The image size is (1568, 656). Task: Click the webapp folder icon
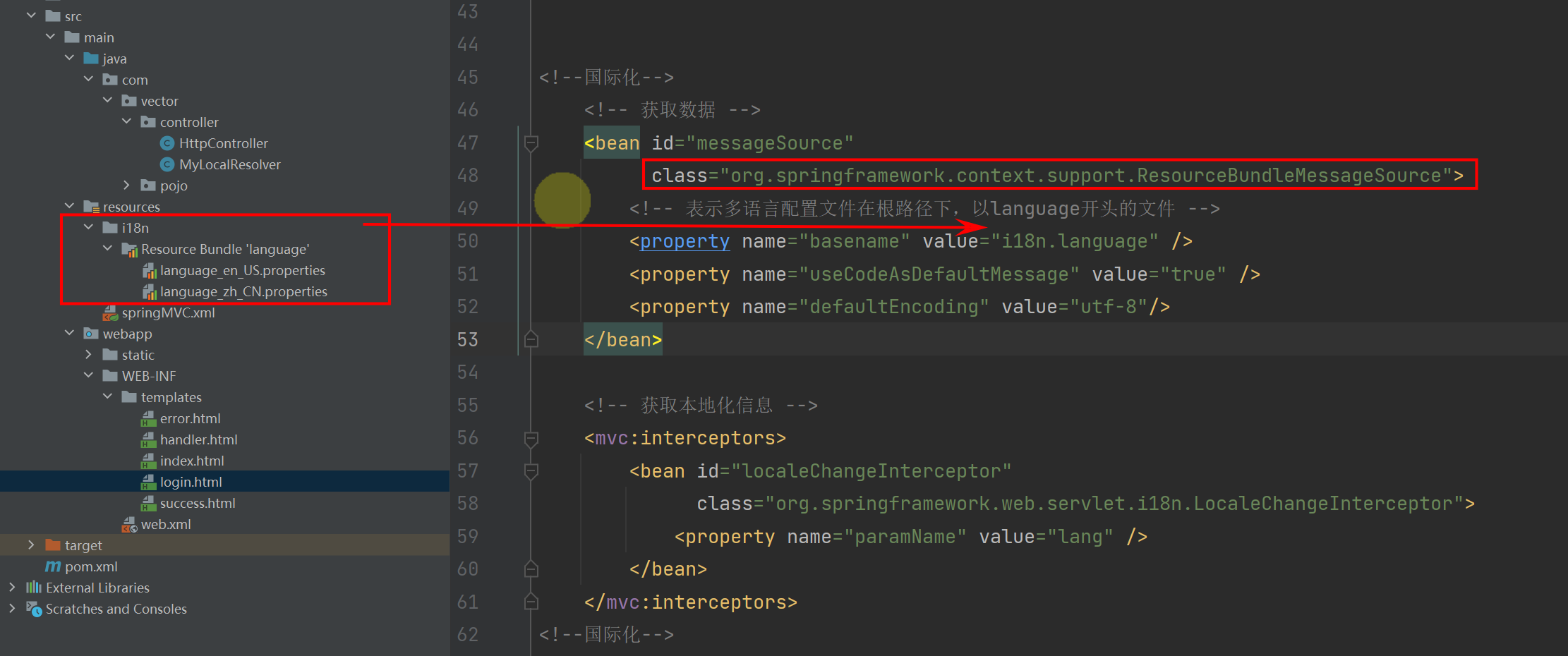(91, 333)
